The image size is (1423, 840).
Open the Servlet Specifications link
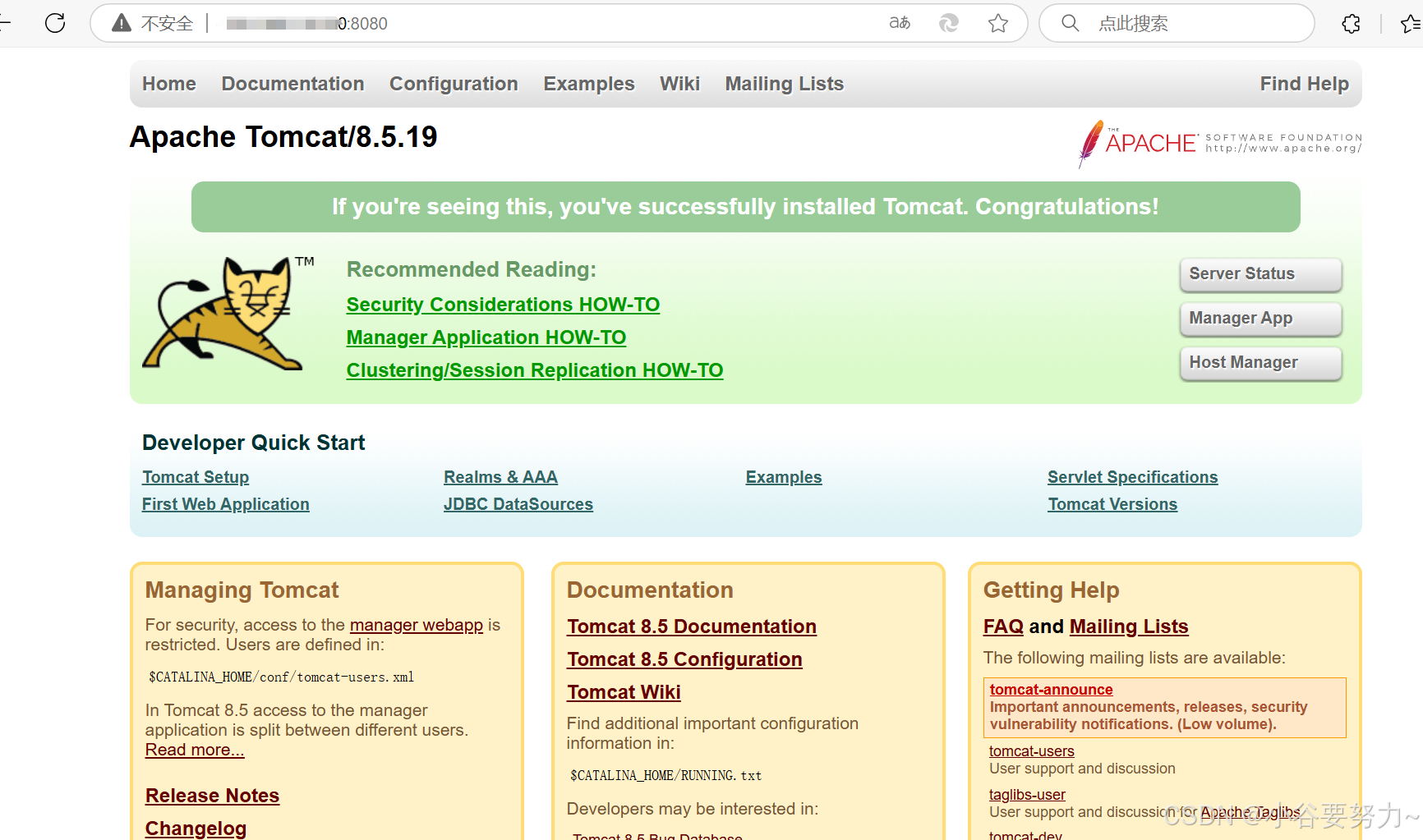coord(1133,477)
